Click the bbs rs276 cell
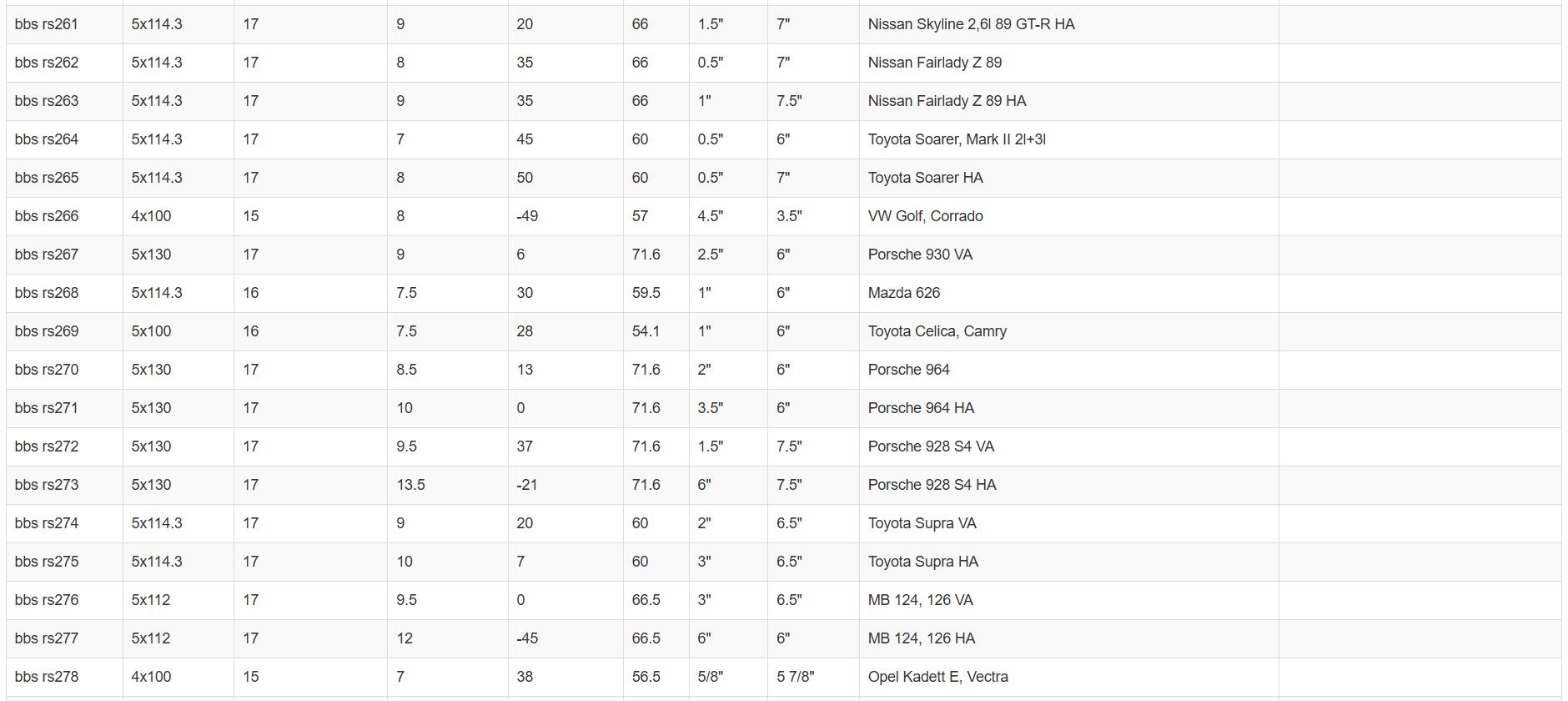This screenshot has height=701, width=1568. (64, 600)
